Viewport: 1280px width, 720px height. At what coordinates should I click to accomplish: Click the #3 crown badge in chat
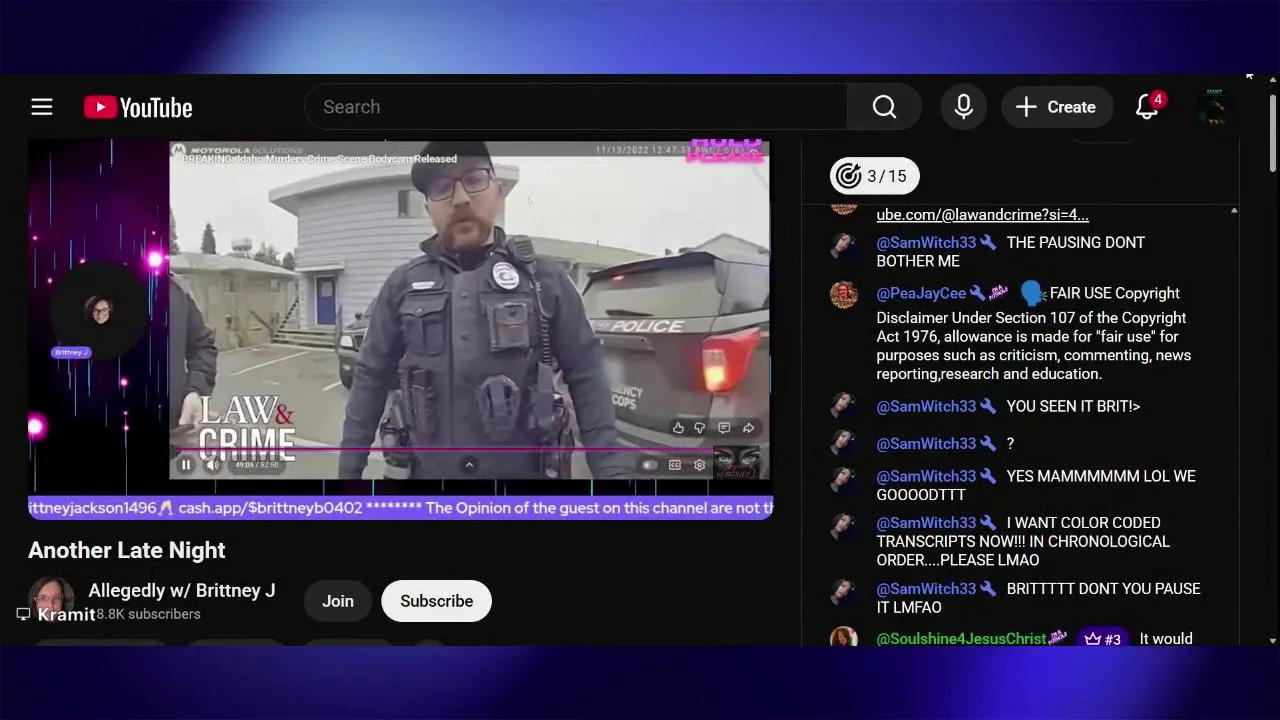pyautogui.click(x=1102, y=638)
